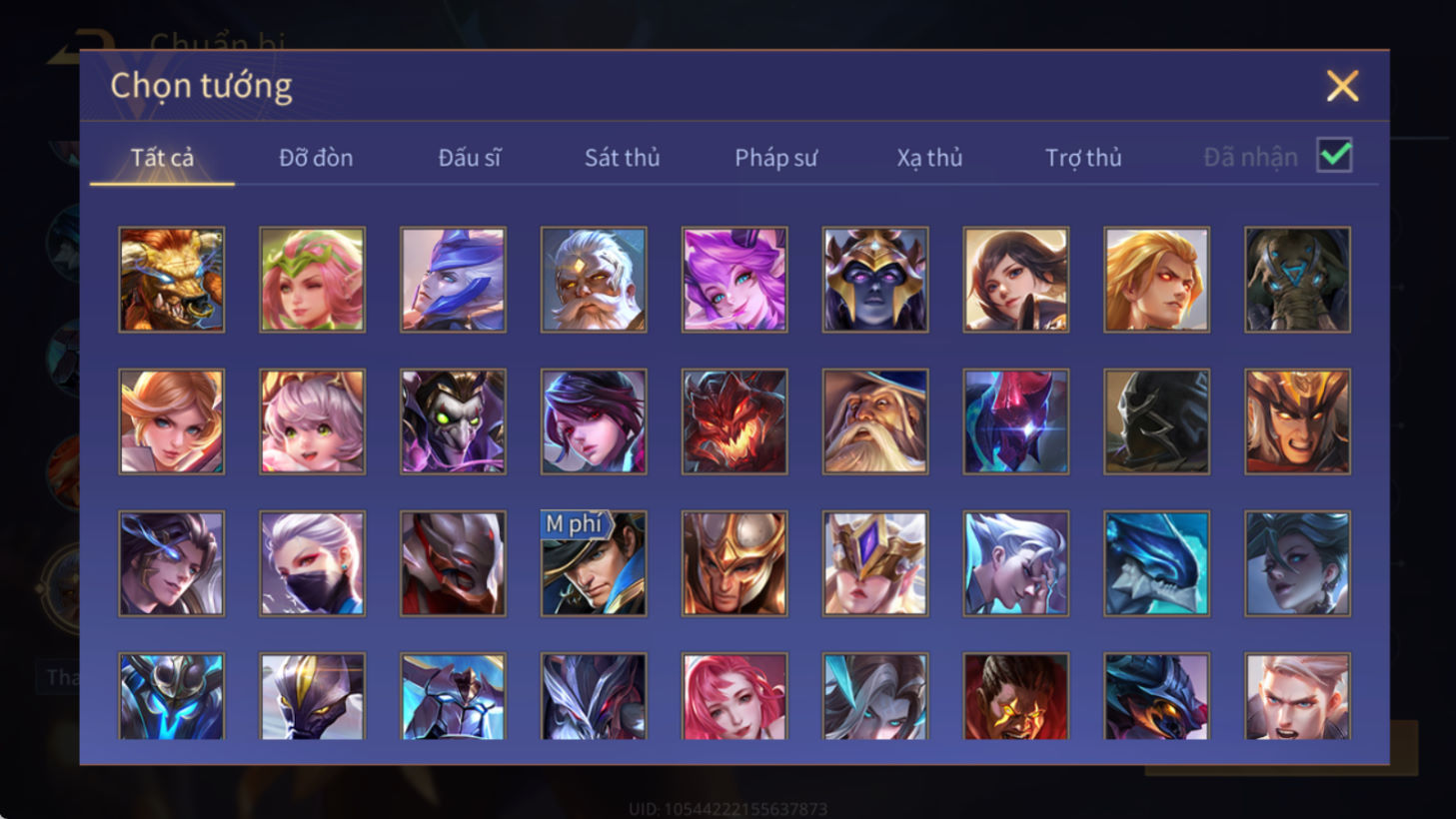Select the red lava demon hero portrait

pos(734,421)
